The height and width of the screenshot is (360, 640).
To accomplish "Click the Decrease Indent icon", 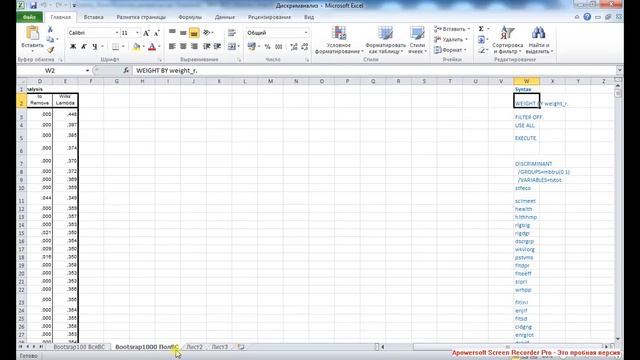I will (x=207, y=47).
